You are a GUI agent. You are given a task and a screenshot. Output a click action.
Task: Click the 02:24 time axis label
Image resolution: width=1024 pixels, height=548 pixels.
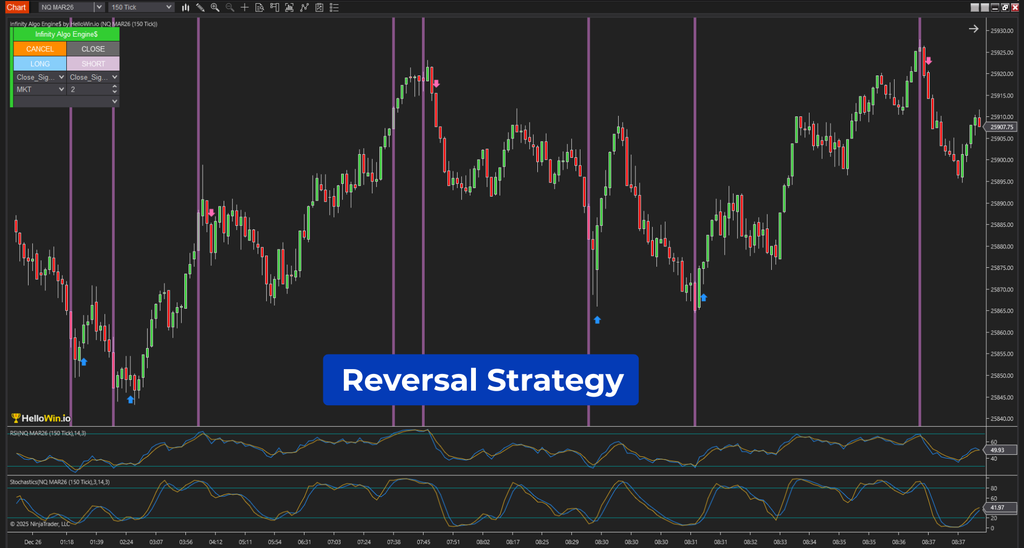[127, 542]
